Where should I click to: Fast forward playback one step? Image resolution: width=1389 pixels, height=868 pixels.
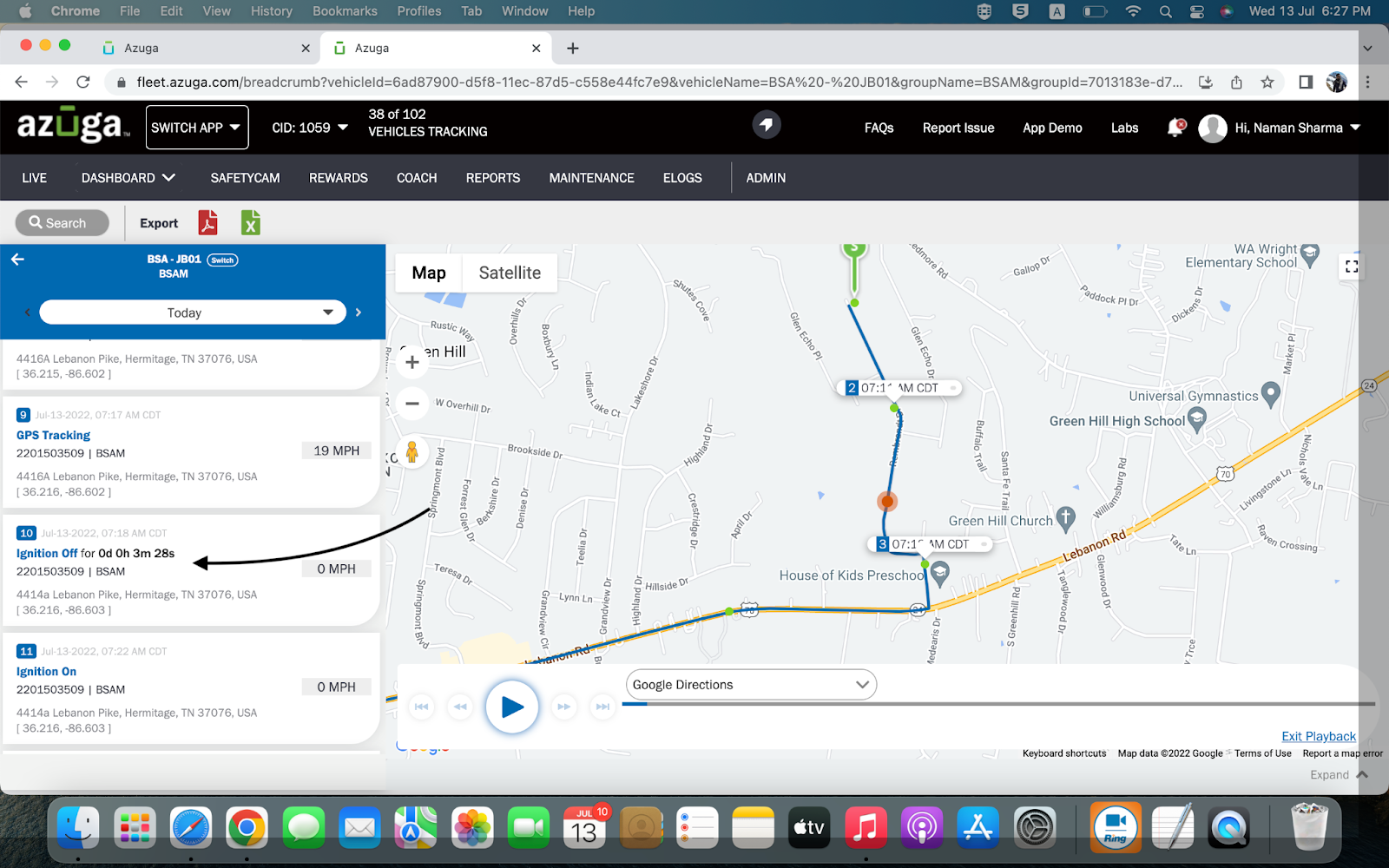coord(563,707)
